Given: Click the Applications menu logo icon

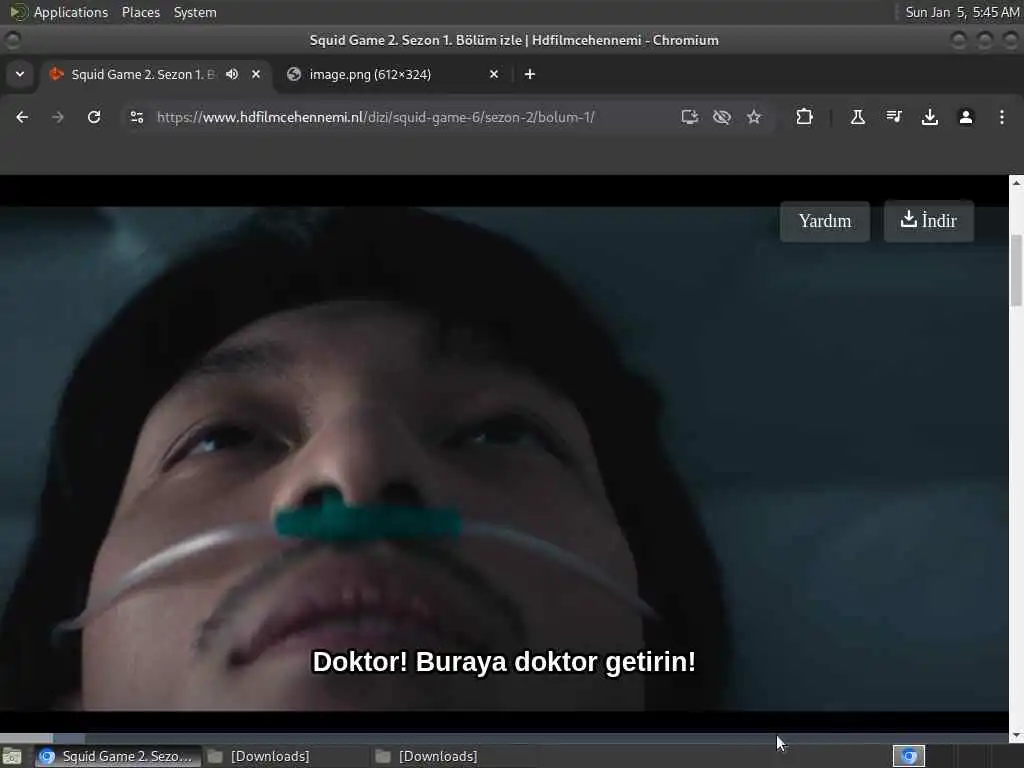Looking at the screenshot, I should pyautogui.click(x=18, y=12).
